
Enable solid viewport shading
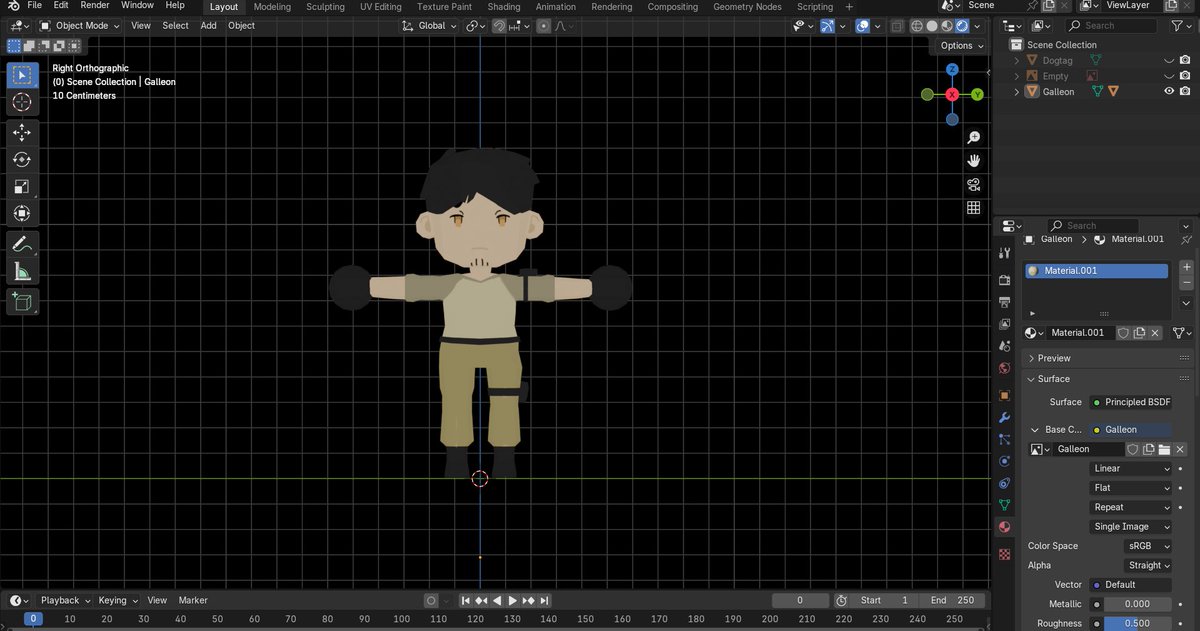[932, 26]
